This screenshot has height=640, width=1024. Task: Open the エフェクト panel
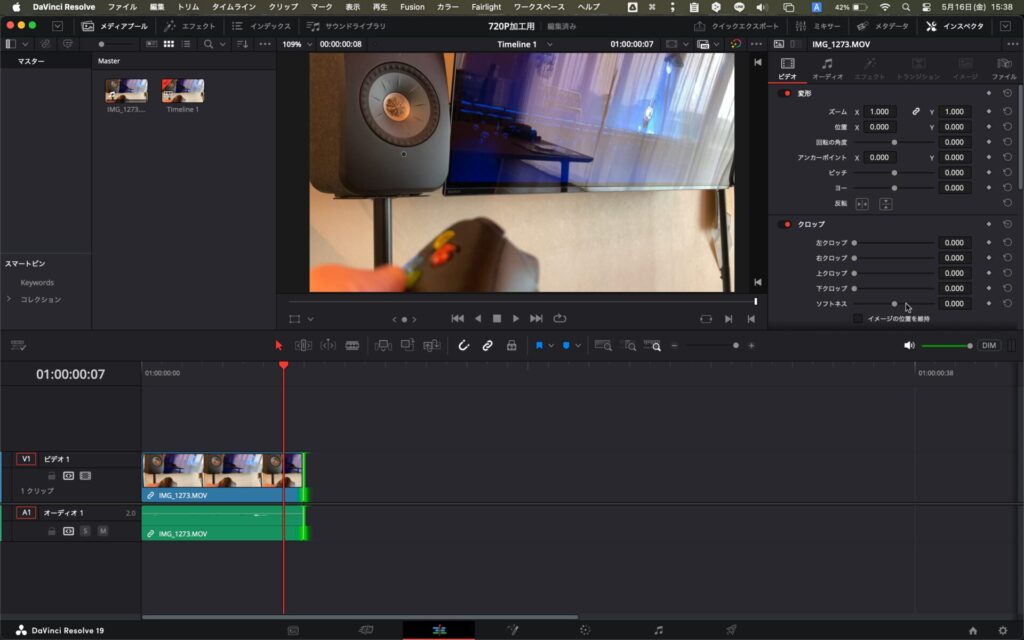click(x=190, y=26)
